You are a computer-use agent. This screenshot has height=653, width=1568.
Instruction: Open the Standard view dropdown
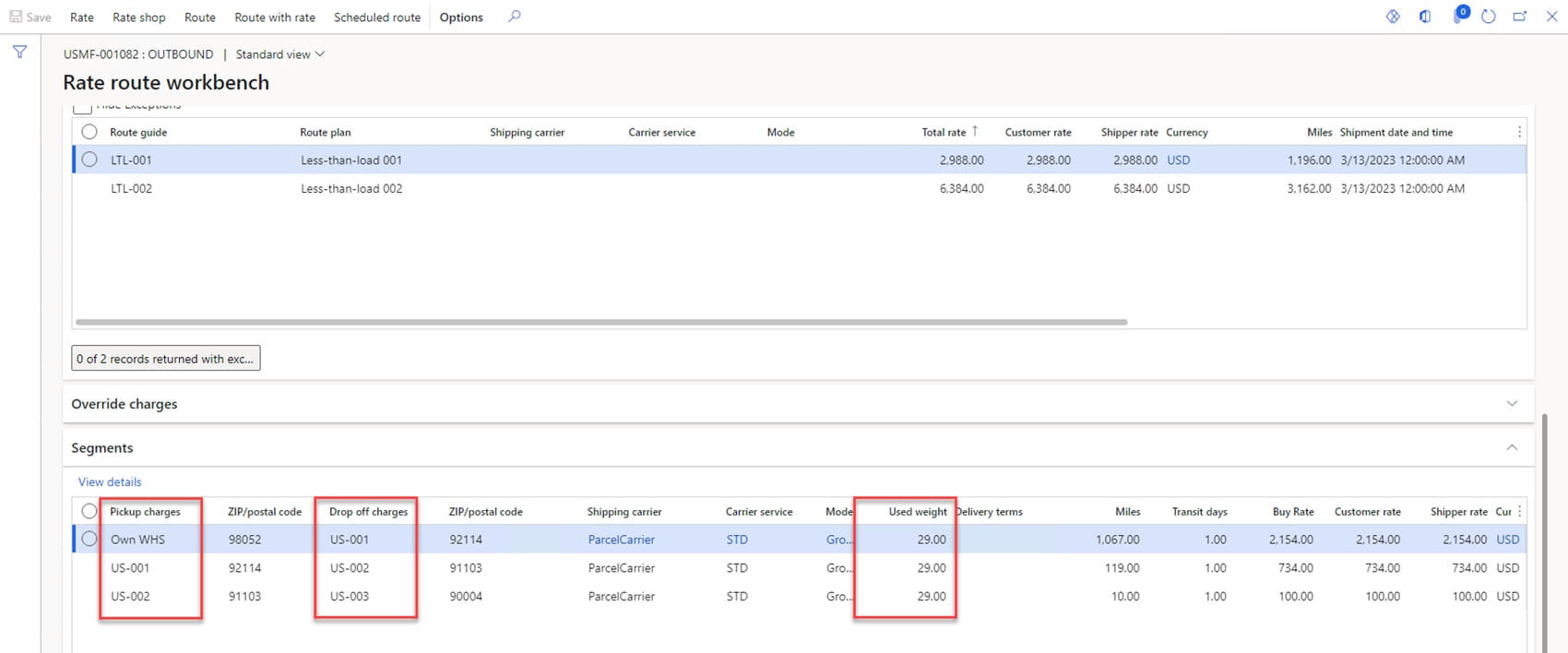coord(280,54)
